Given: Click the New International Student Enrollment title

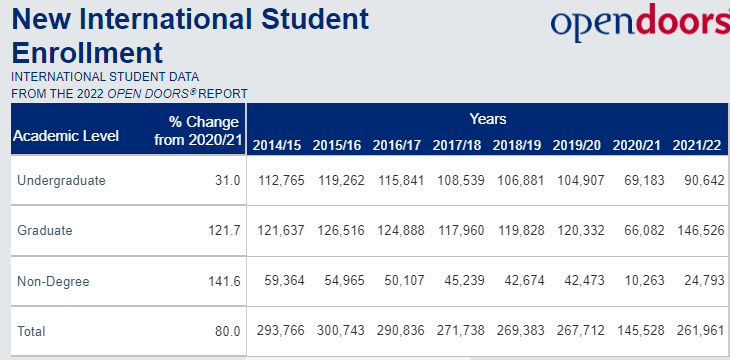Looking at the screenshot, I should [190, 35].
